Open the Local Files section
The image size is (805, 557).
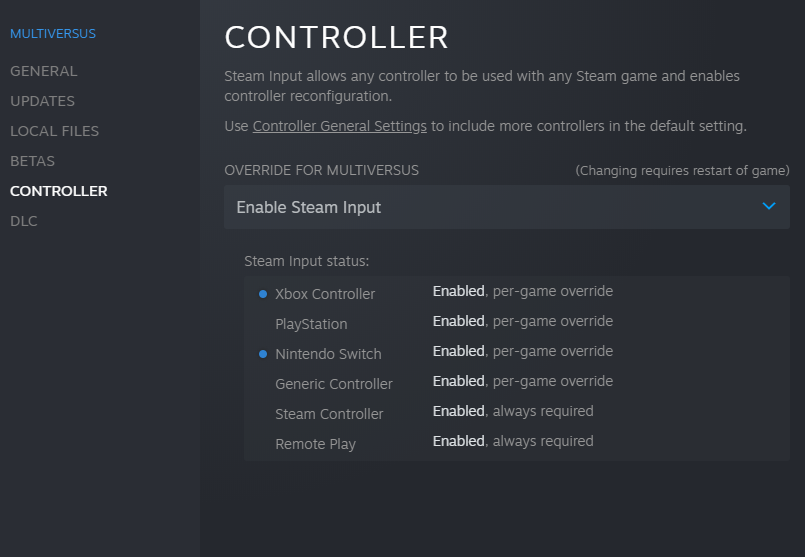54,131
